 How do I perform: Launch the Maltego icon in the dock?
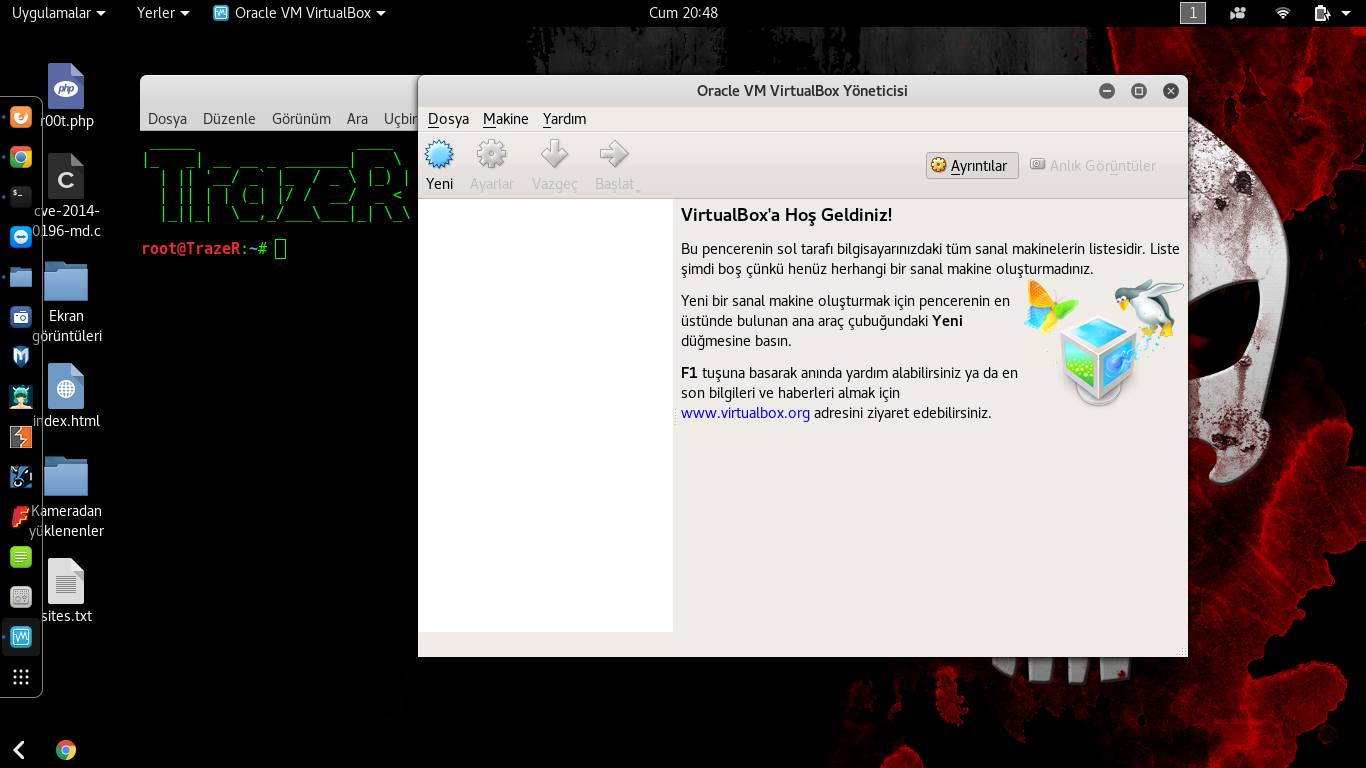(21, 357)
